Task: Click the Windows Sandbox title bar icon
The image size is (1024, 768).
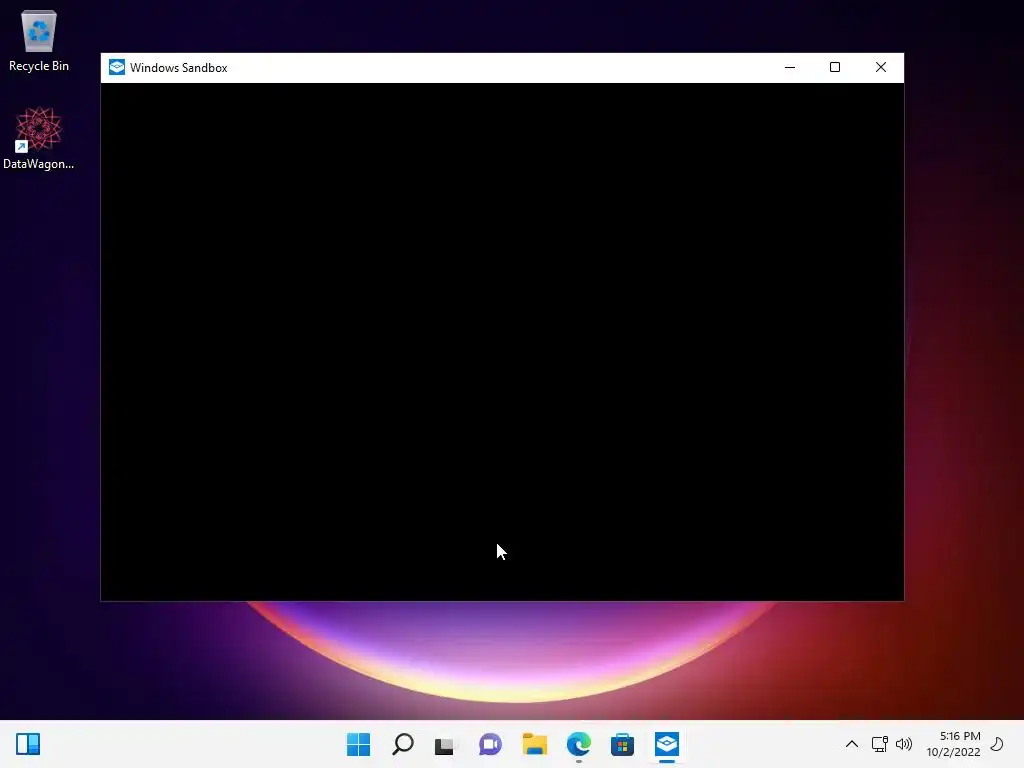Action: tap(117, 67)
